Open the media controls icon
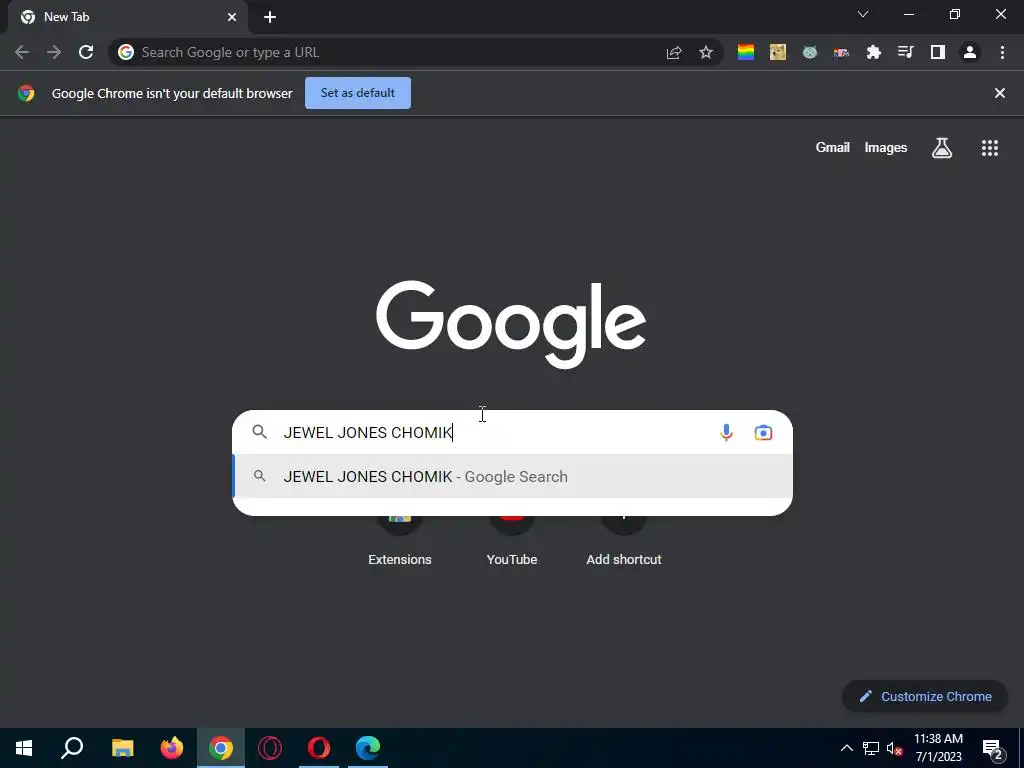Viewport: 1024px width, 768px height. tap(906, 52)
